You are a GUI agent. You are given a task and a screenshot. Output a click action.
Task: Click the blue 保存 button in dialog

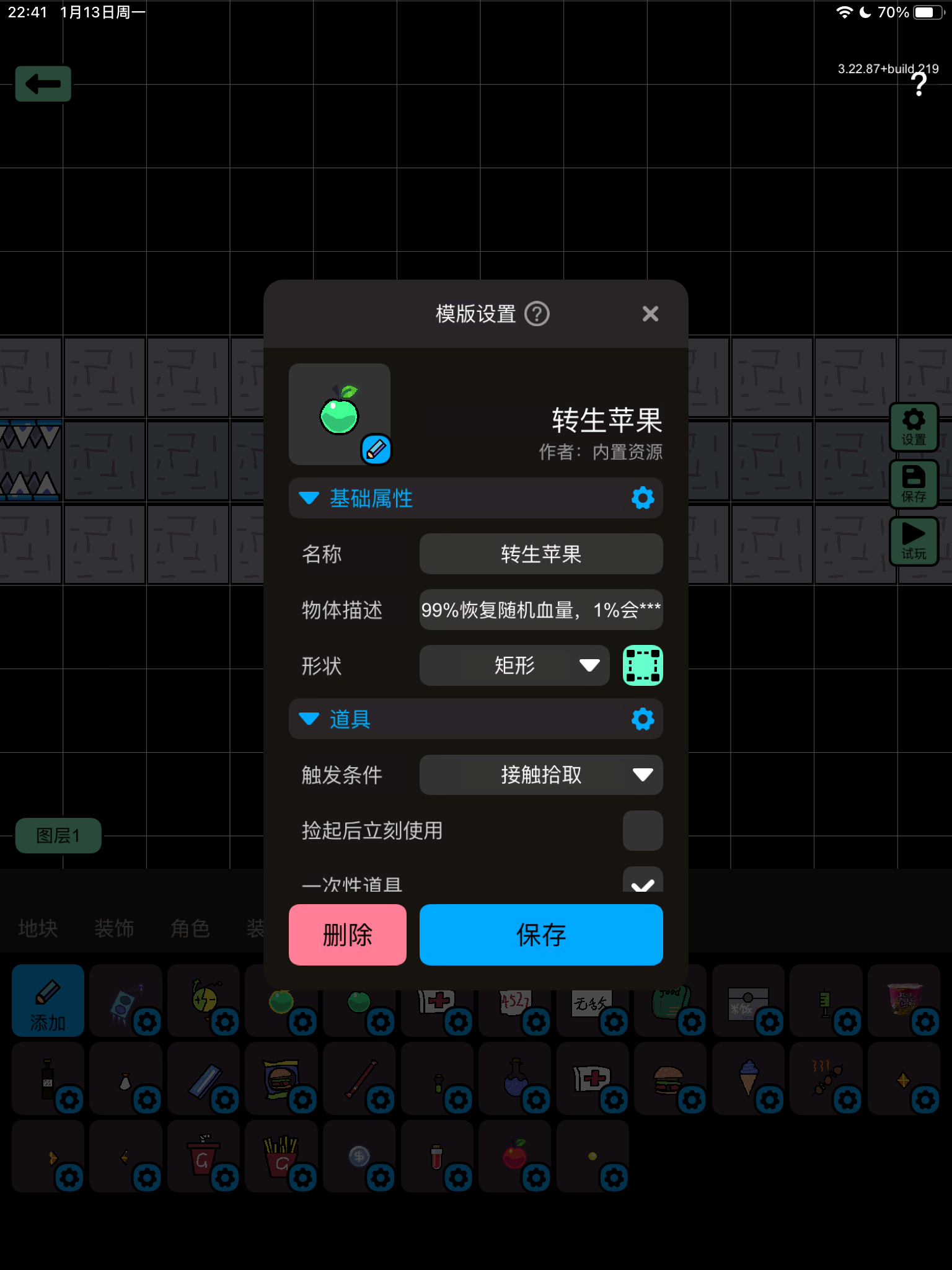(540, 935)
